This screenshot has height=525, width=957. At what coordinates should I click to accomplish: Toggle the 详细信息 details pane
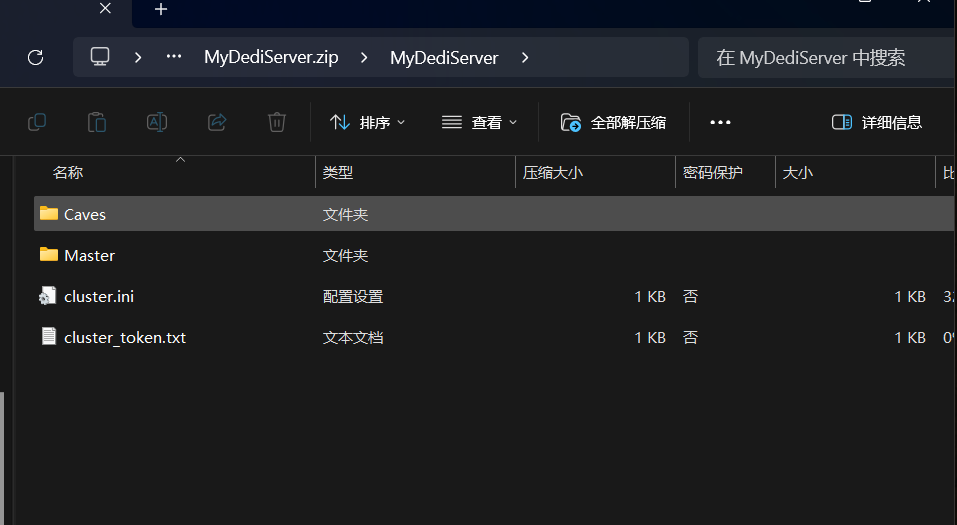pos(876,122)
